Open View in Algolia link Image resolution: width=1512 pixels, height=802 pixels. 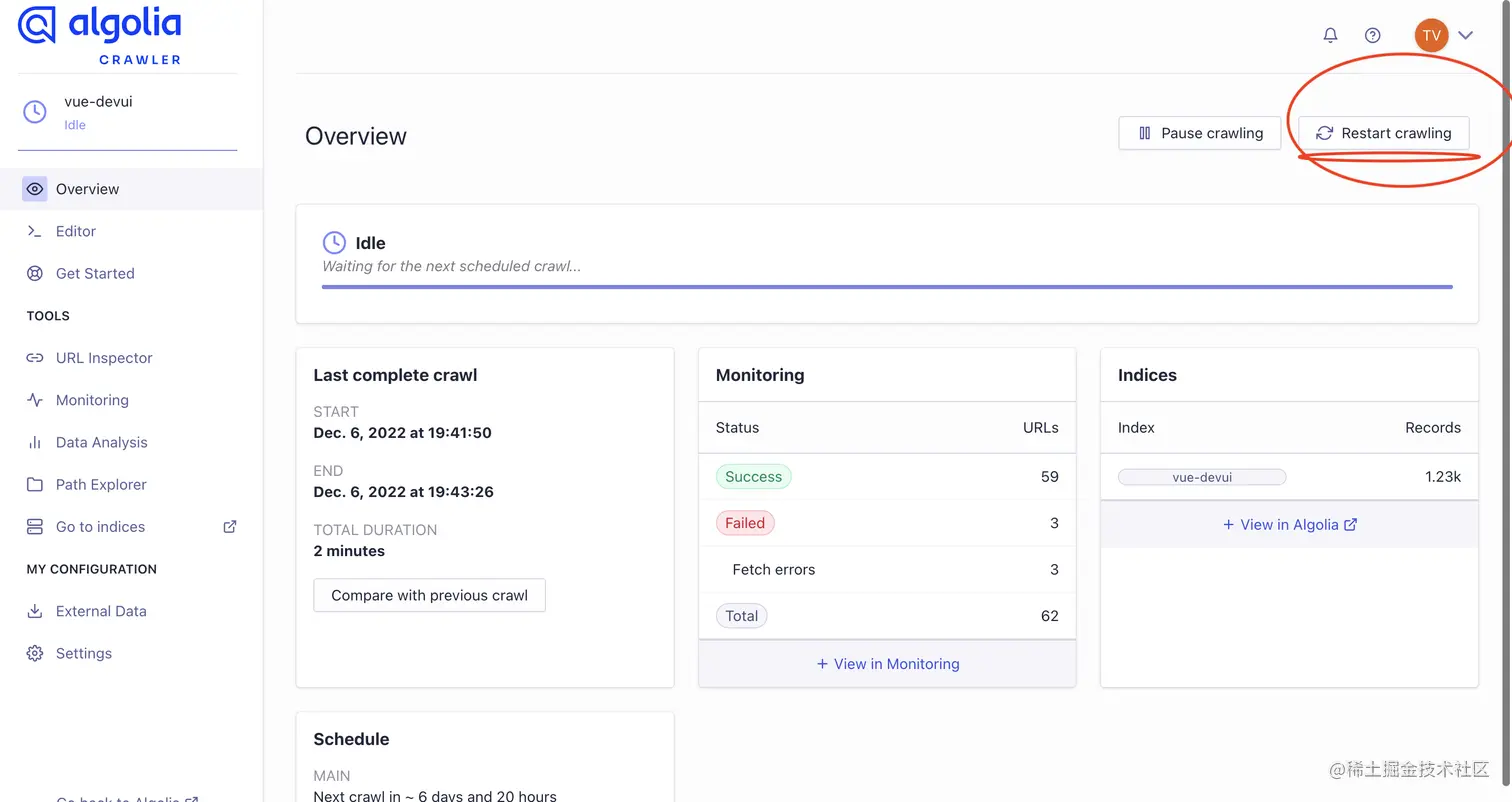1289,524
